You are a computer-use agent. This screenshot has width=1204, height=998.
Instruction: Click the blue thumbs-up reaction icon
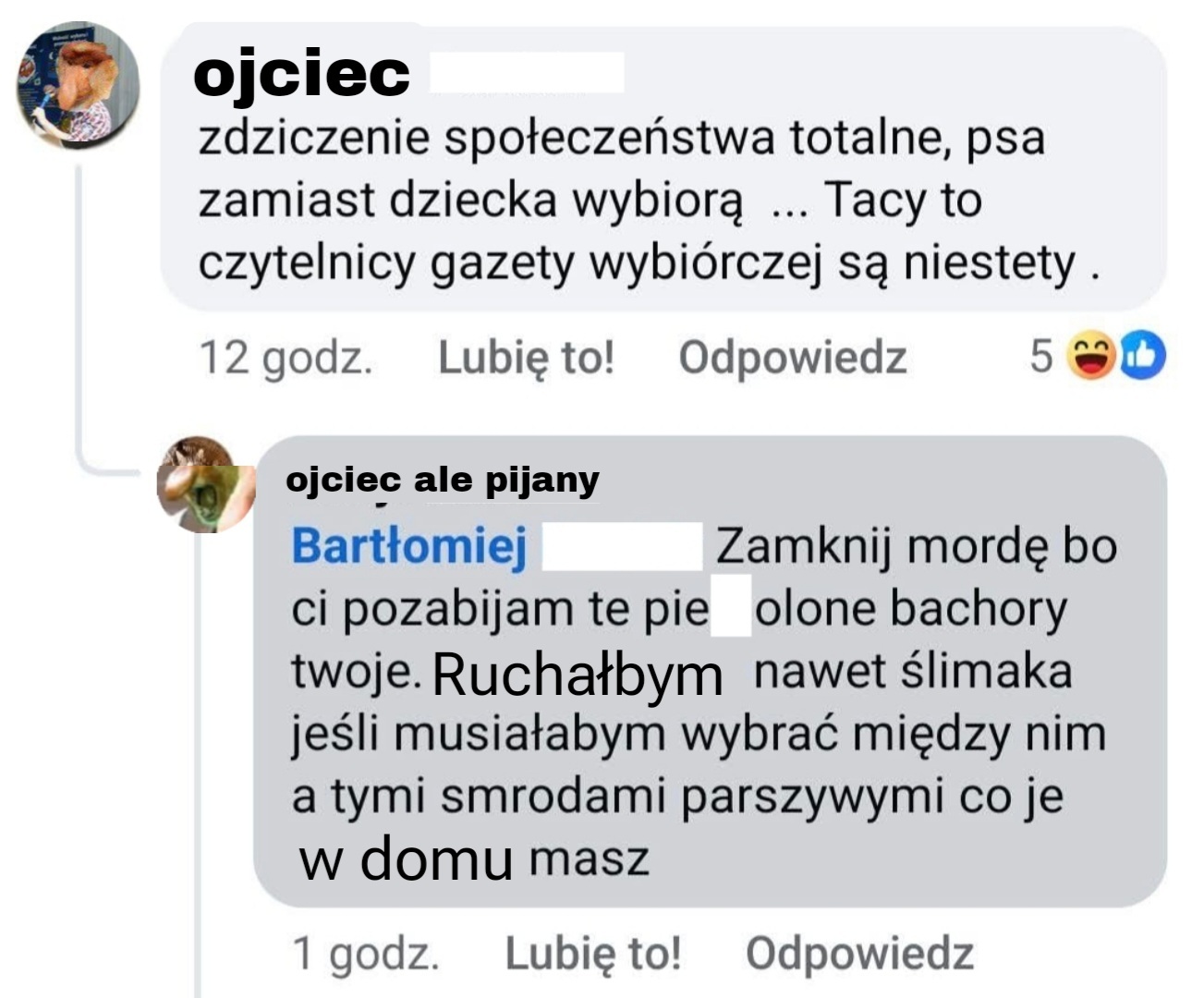(x=1143, y=356)
